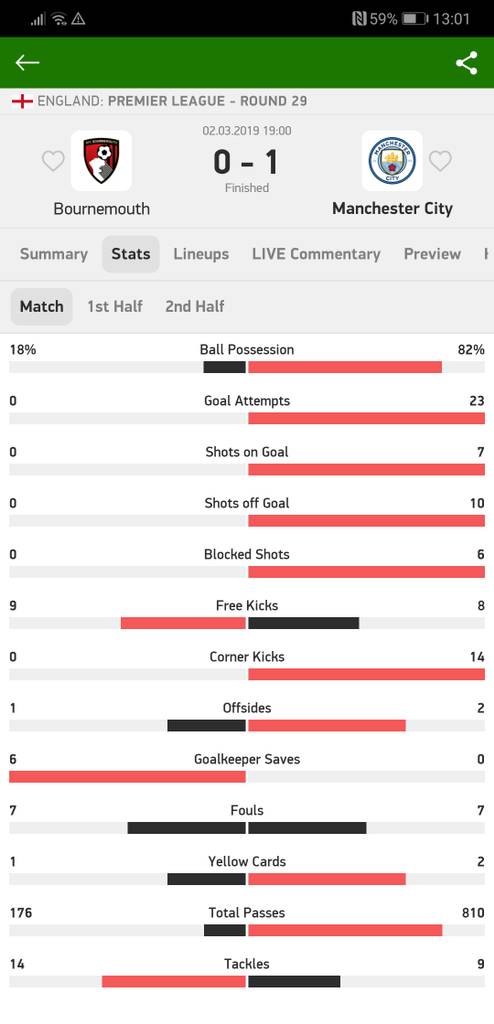Show 1st Half statistics
The image size is (494, 1024).
(115, 306)
